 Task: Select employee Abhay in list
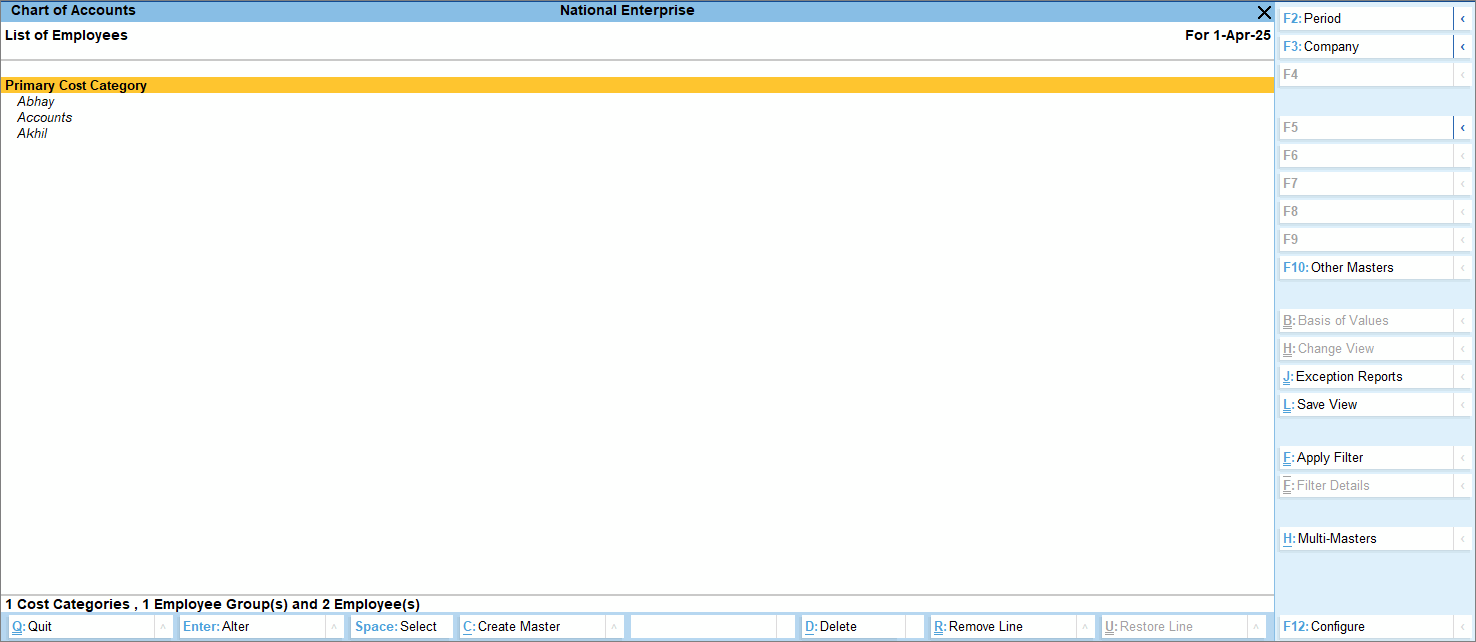36,102
